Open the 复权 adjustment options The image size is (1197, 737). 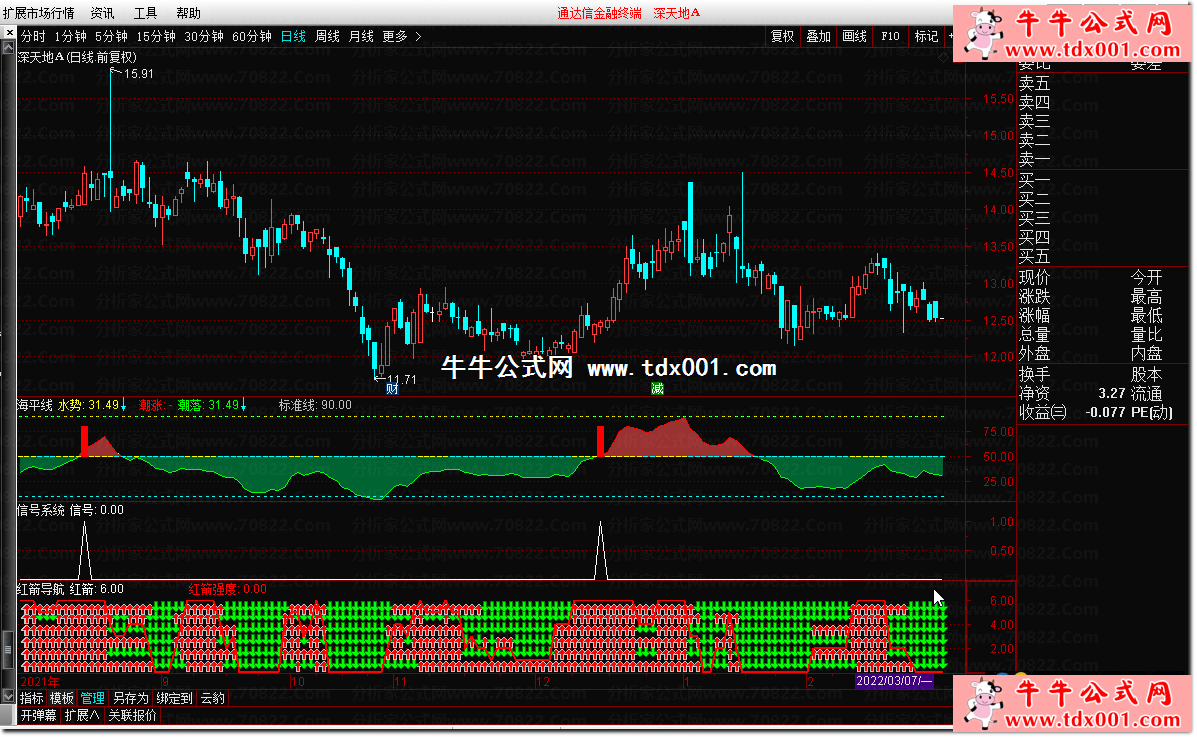[782, 36]
